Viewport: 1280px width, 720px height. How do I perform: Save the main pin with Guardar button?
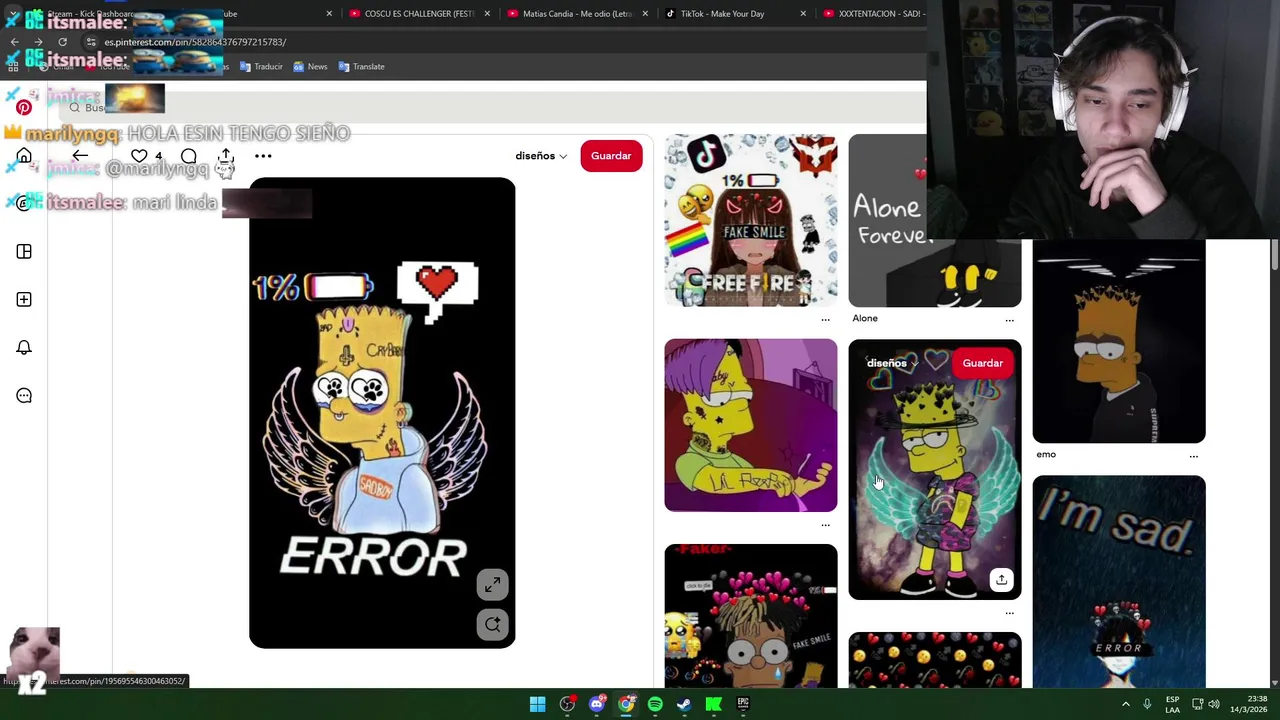pyautogui.click(x=611, y=156)
